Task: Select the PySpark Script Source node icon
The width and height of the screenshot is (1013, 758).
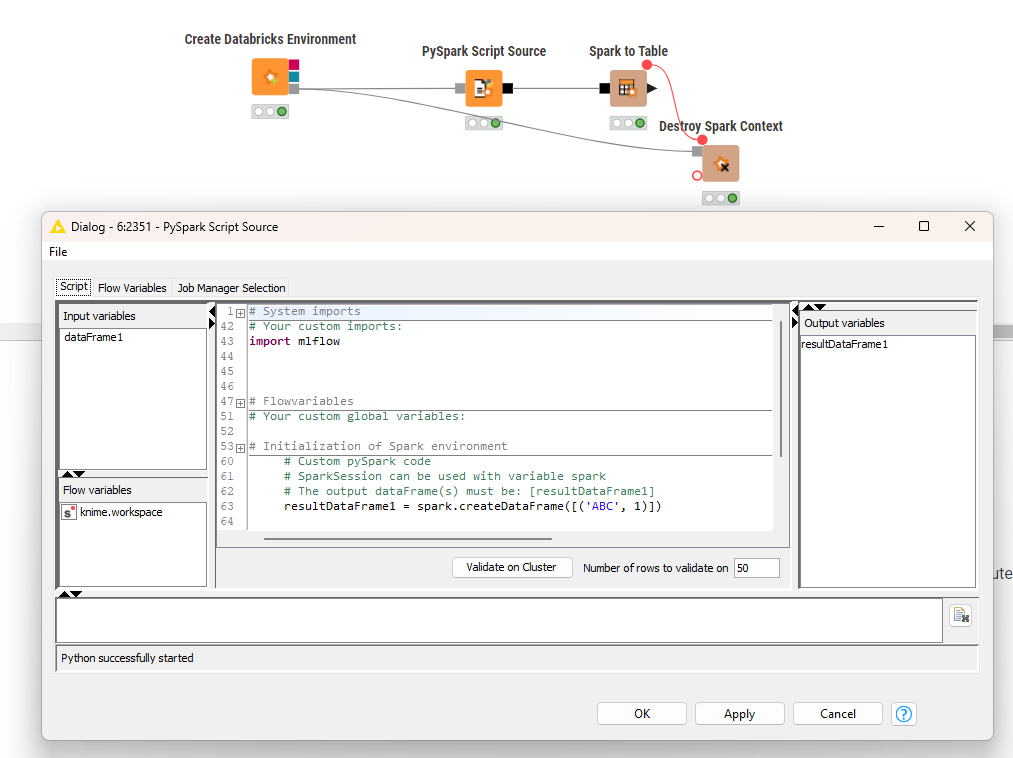Action: pos(484,89)
